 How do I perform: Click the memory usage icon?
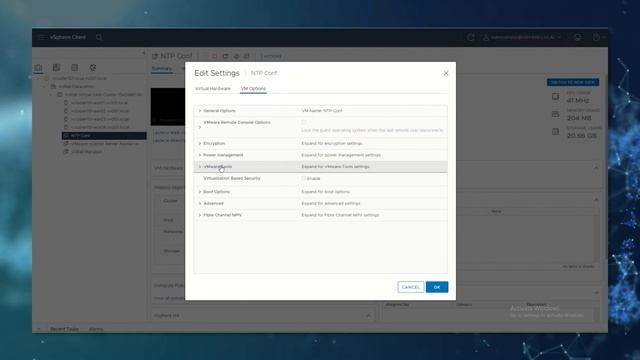pos(556,114)
